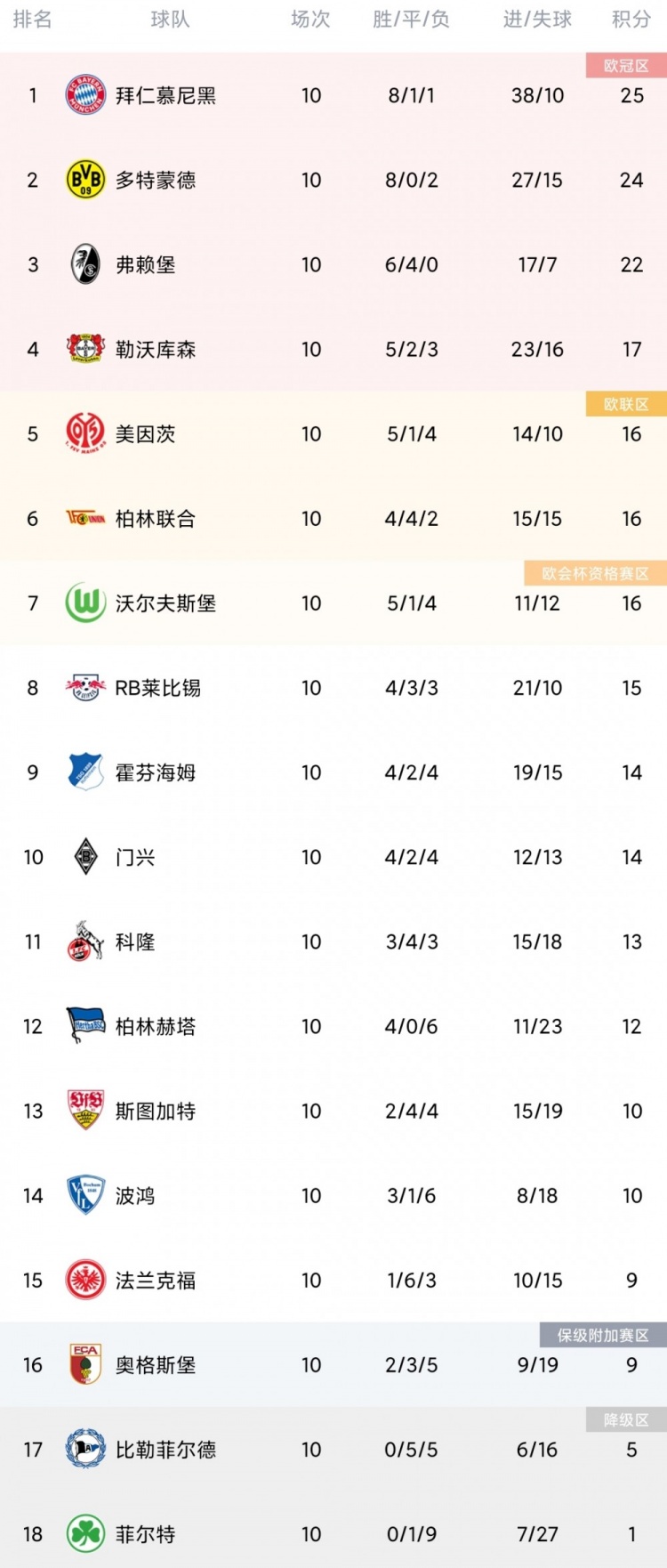Image resolution: width=667 pixels, height=1568 pixels.
Task: Click the Greuther Fürth clover logo
Action: 85,1534
